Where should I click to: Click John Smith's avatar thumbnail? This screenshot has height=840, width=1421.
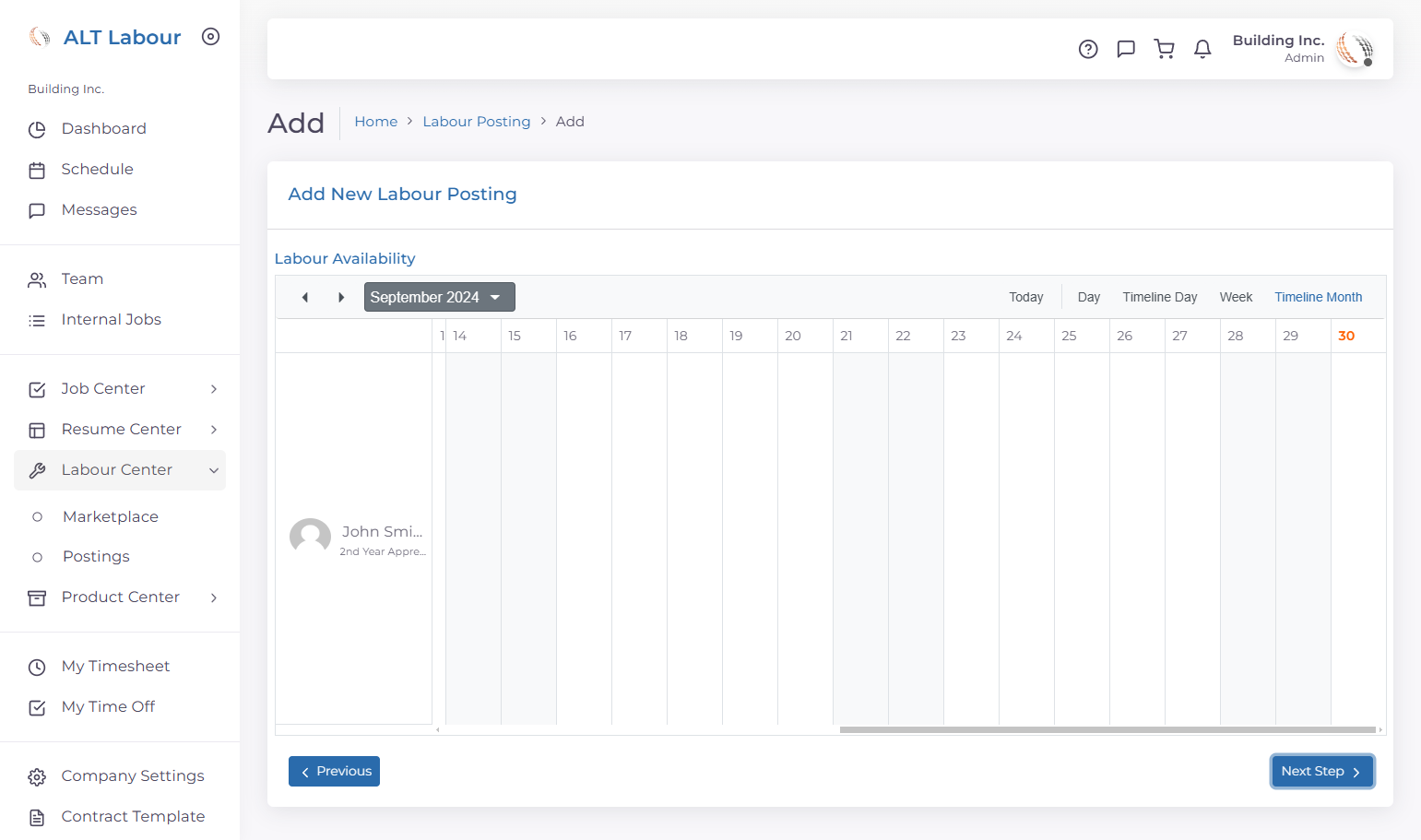tap(310, 538)
